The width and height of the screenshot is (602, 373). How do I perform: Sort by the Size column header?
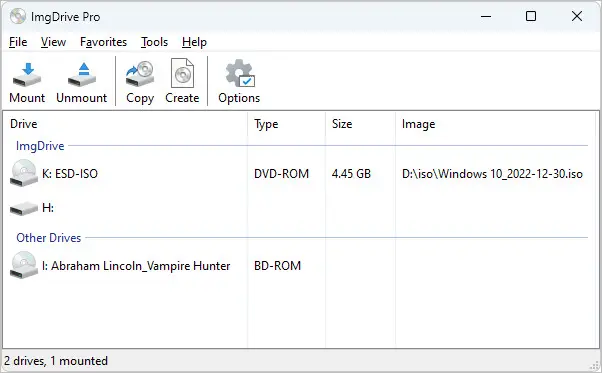360,124
